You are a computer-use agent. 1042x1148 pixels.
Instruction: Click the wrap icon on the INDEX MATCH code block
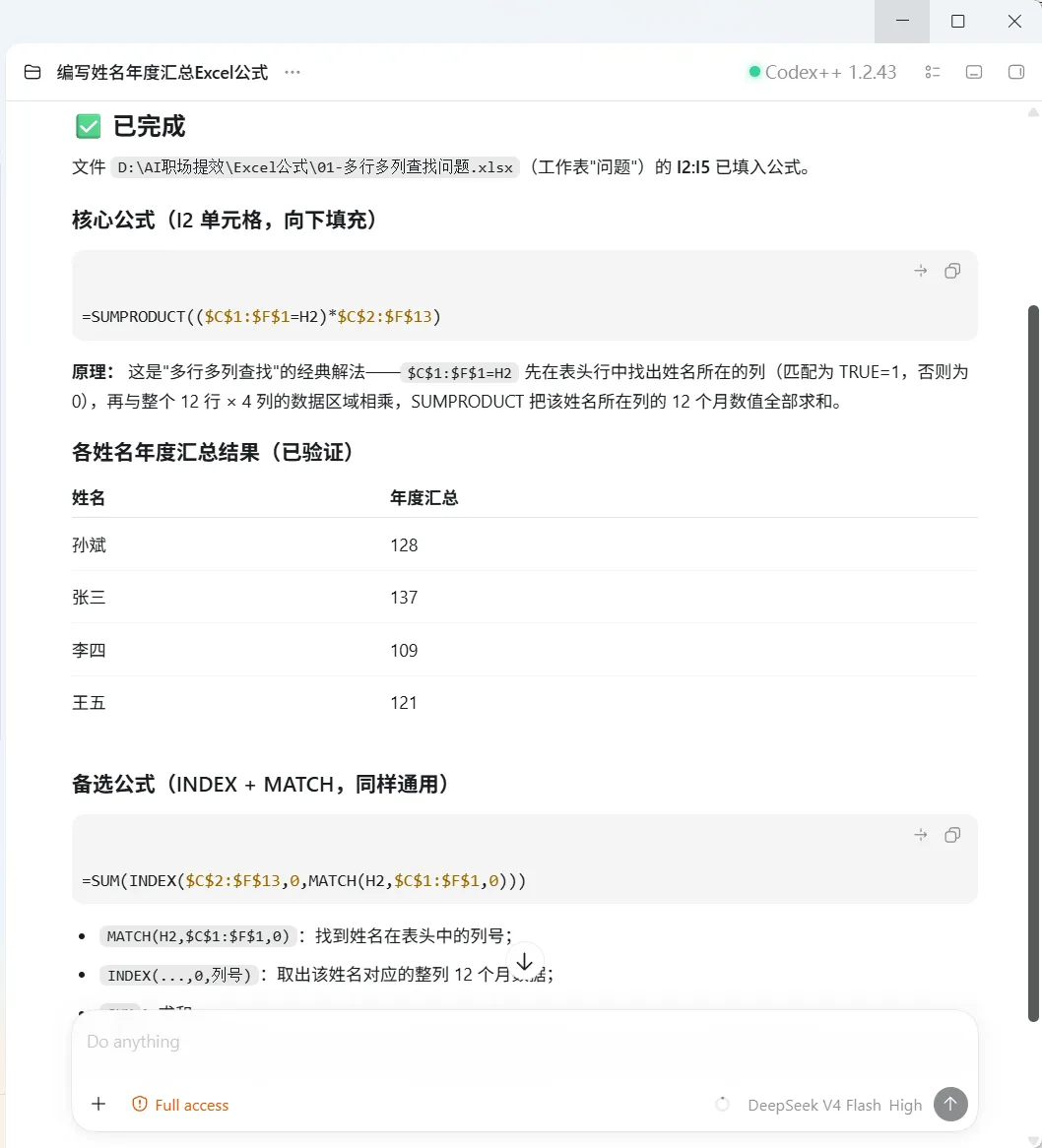(x=921, y=835)
